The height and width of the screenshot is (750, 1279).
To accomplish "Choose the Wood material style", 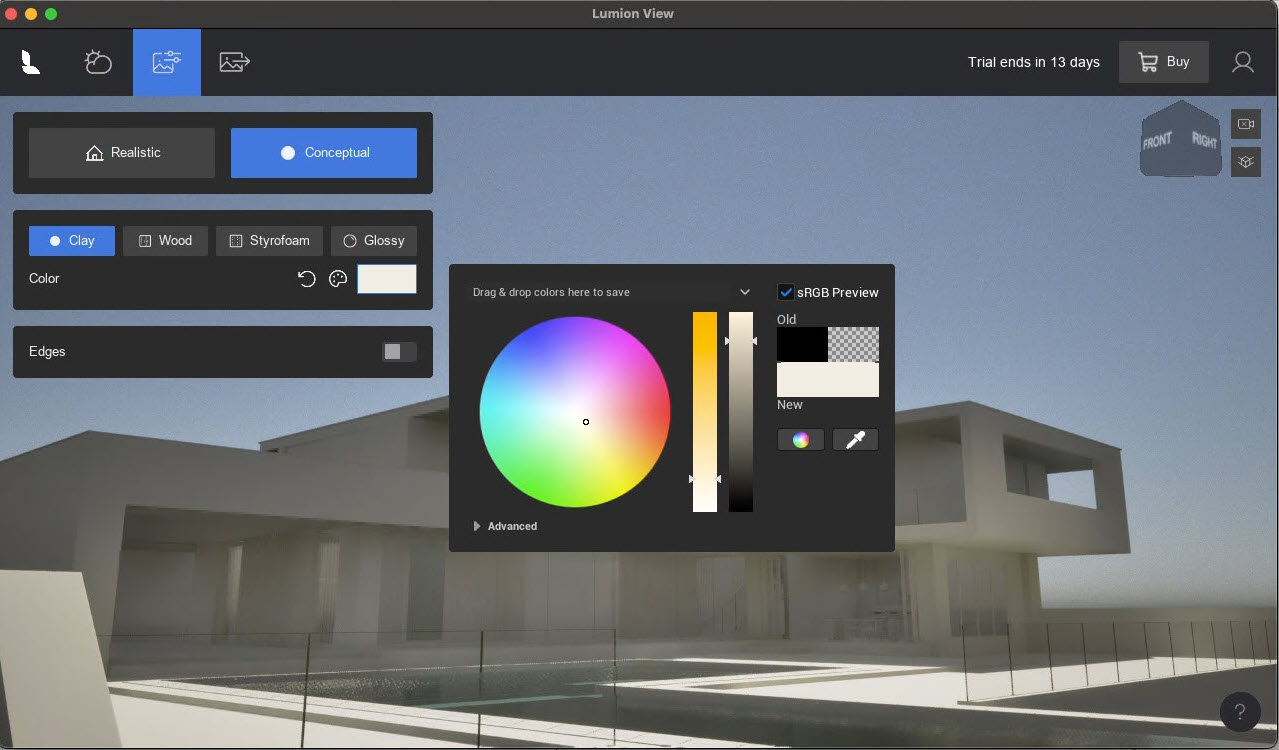I will tap(165, 241).
